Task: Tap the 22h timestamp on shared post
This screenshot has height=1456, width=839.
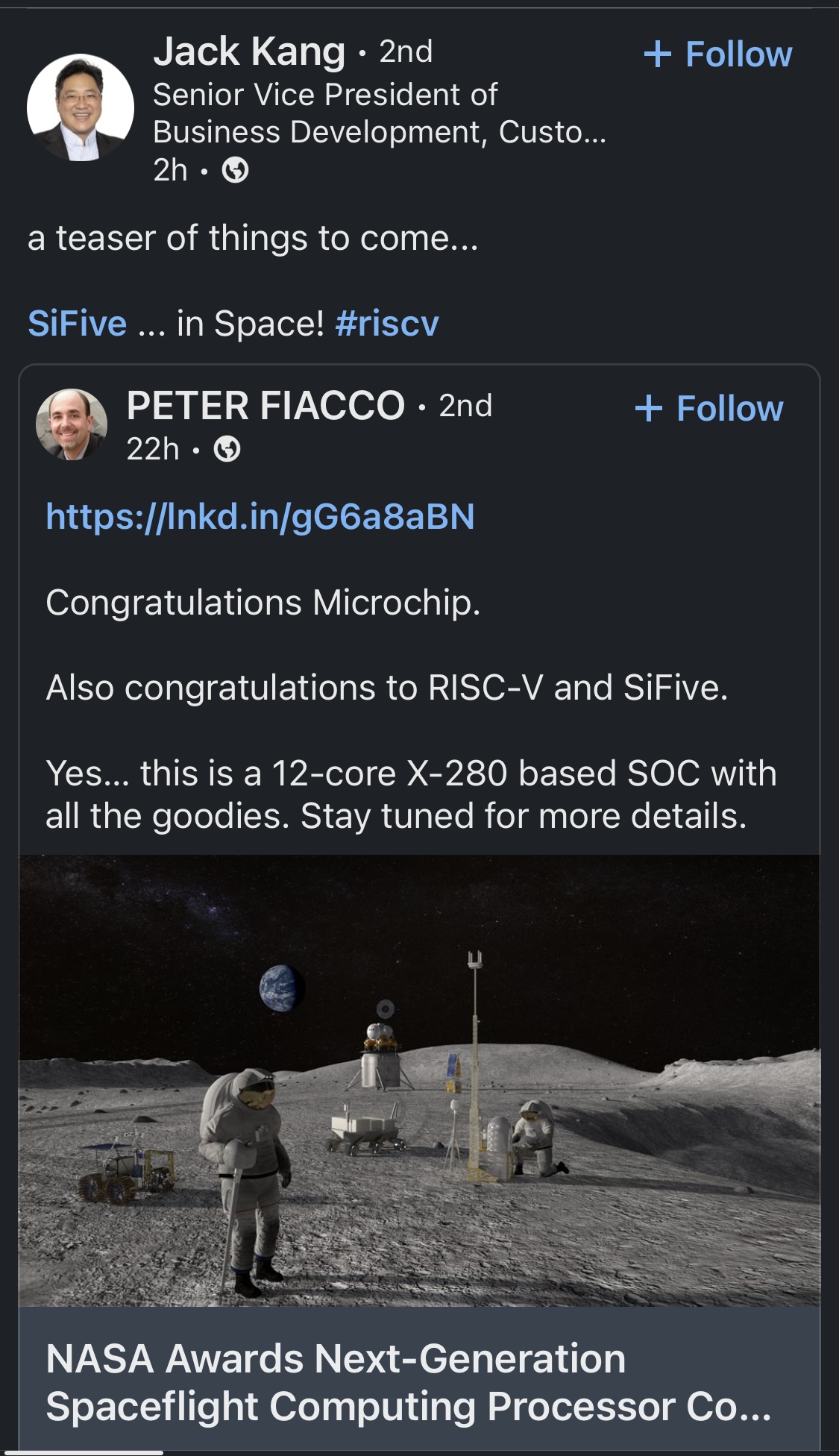Action: 153,450
